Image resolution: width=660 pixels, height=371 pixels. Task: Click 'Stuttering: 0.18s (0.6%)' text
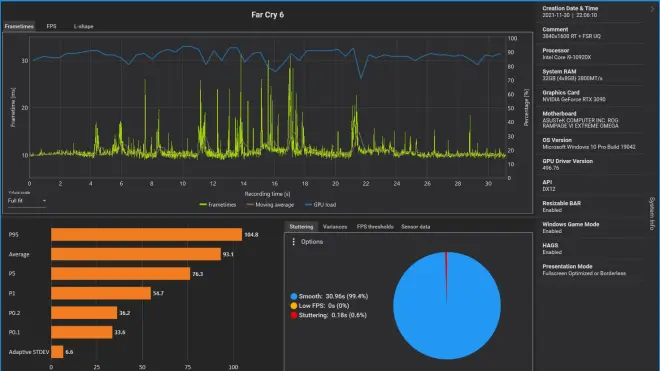[x=333, y=315]
